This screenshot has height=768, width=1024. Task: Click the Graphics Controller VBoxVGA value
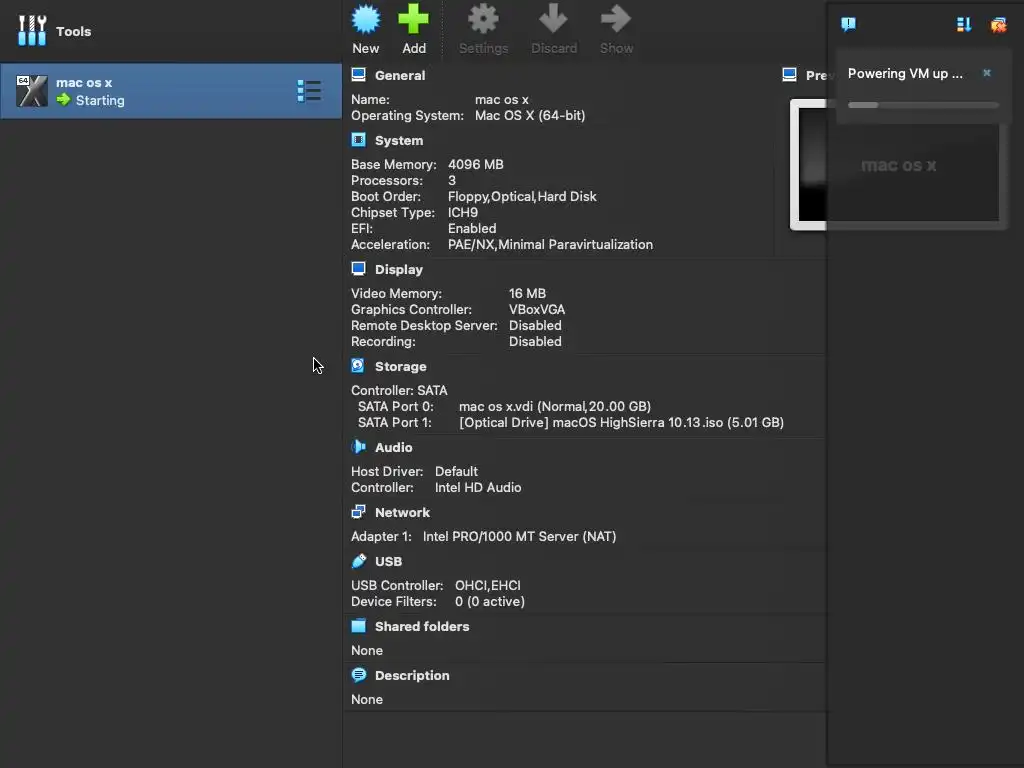point(537,310)
